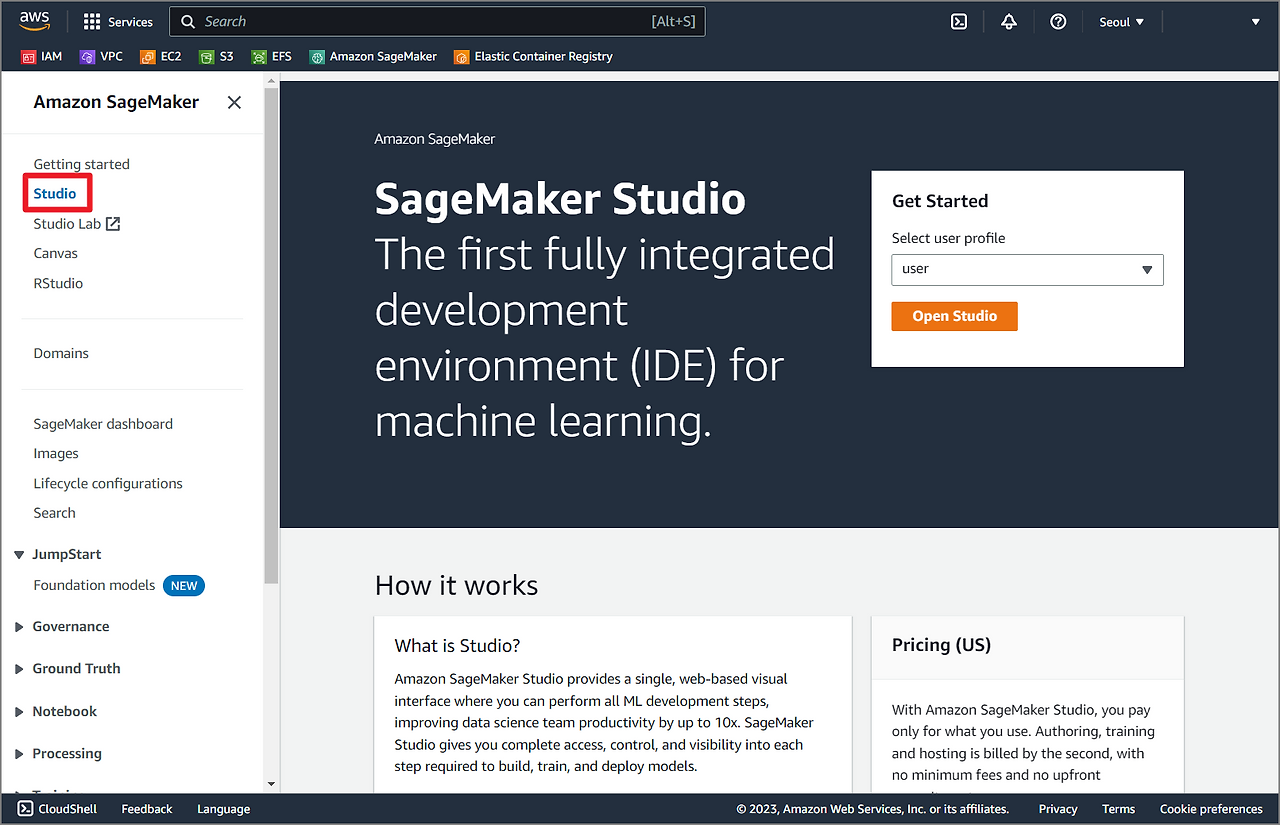Select Canvas in the sidebar

point(55,253)
